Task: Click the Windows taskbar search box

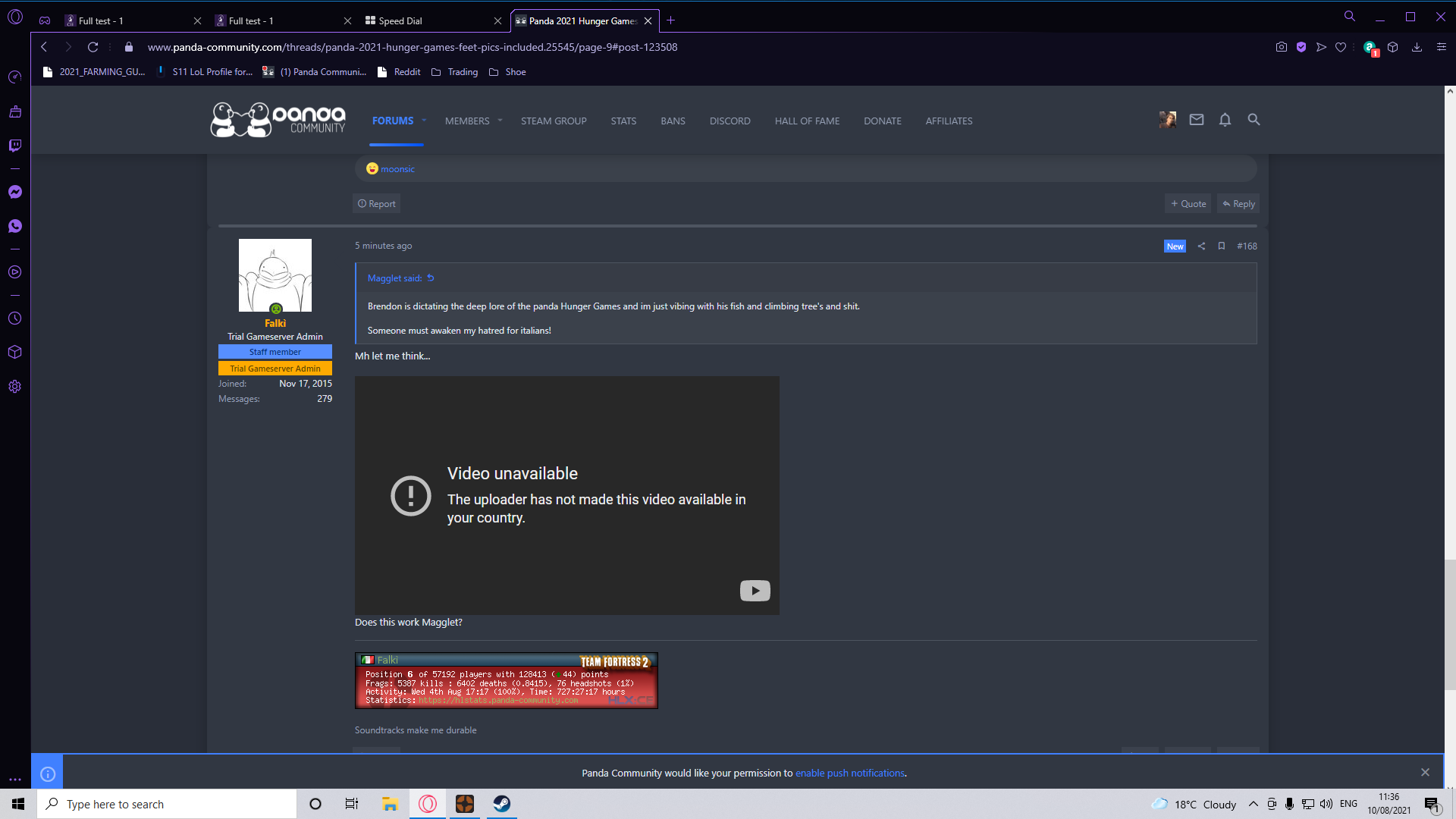Action: coord(167,804)
